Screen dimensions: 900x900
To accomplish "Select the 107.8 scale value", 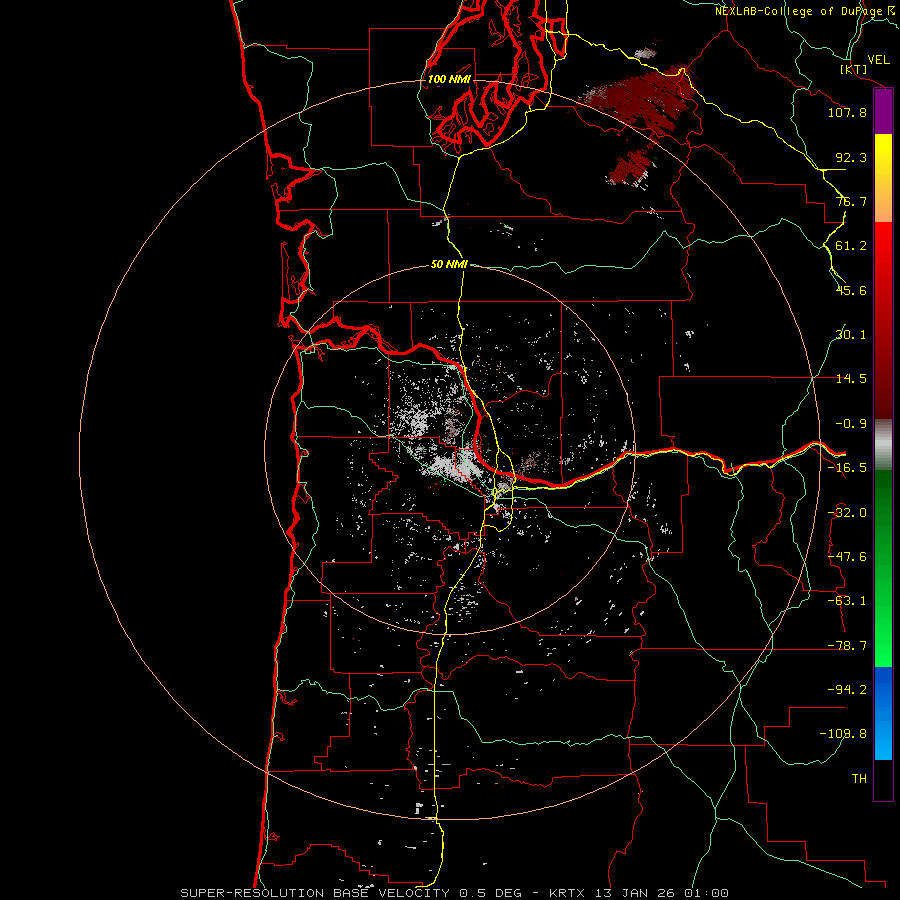I will click(x=847, y=112).
